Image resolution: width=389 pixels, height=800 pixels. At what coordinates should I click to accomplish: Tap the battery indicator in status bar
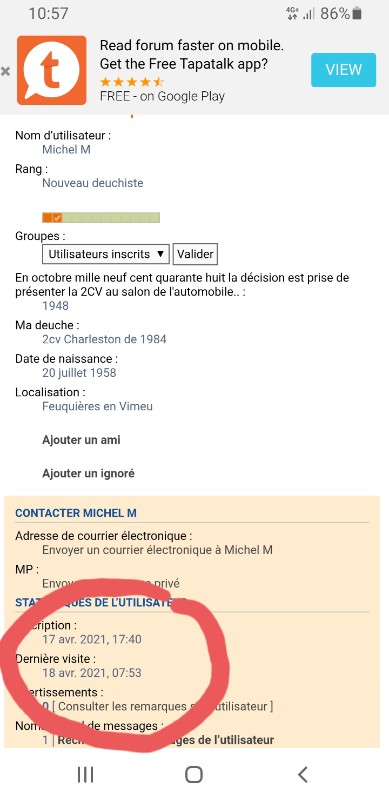click(357, 13)
